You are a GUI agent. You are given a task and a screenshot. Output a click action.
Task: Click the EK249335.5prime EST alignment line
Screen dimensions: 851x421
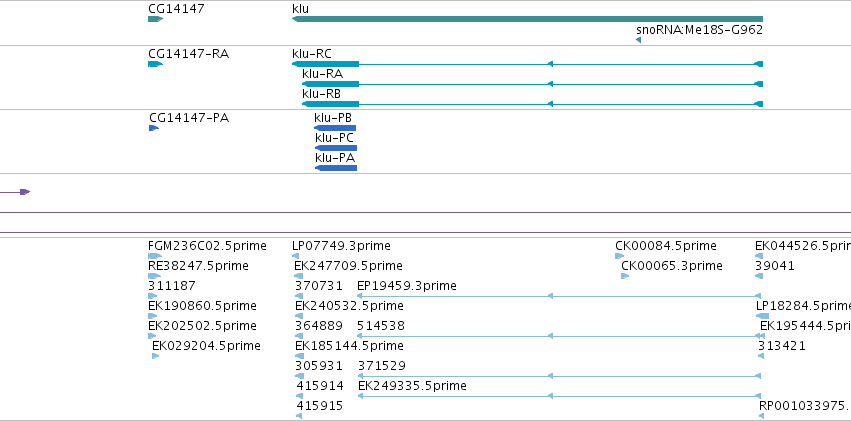pyautogui.click(x=559, y=396)
